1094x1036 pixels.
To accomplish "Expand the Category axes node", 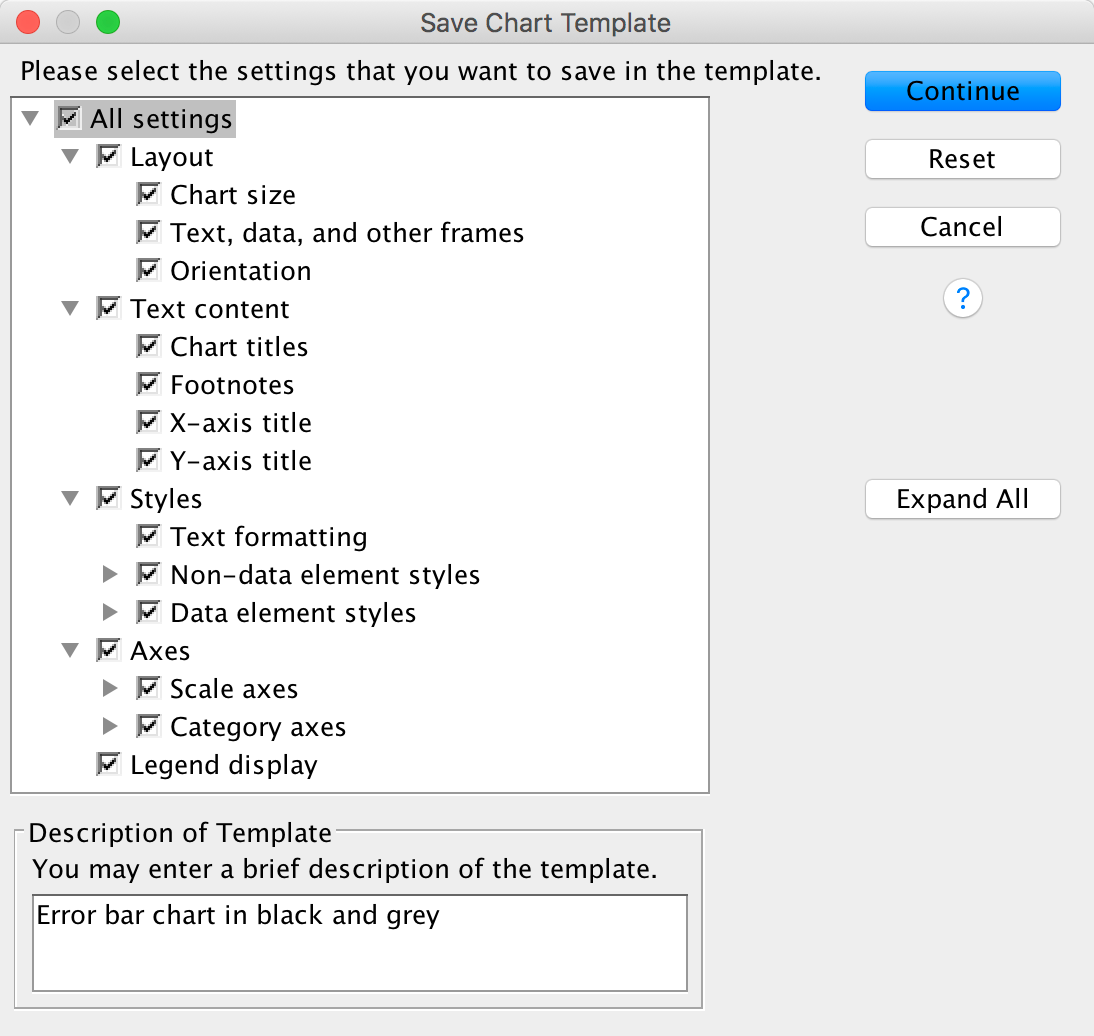I will point(110,727).
